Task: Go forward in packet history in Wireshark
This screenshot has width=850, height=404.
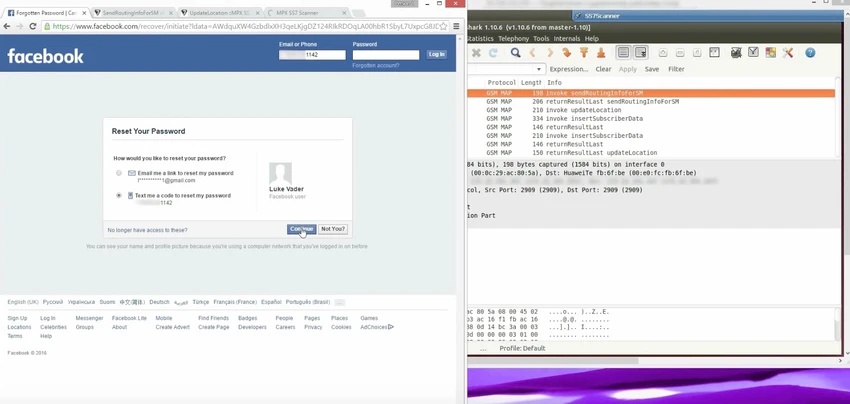Action: coord(550,53)
